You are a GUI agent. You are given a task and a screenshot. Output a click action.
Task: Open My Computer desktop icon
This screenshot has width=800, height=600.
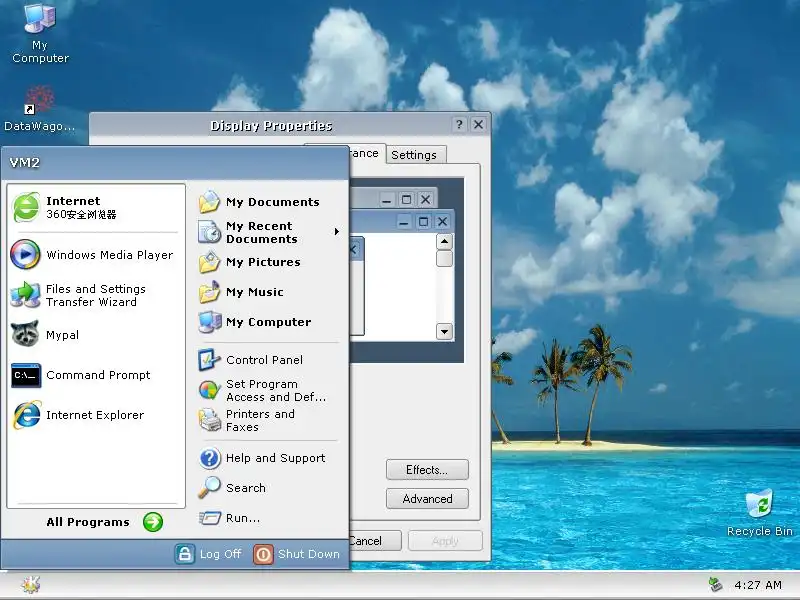(40, 18)
